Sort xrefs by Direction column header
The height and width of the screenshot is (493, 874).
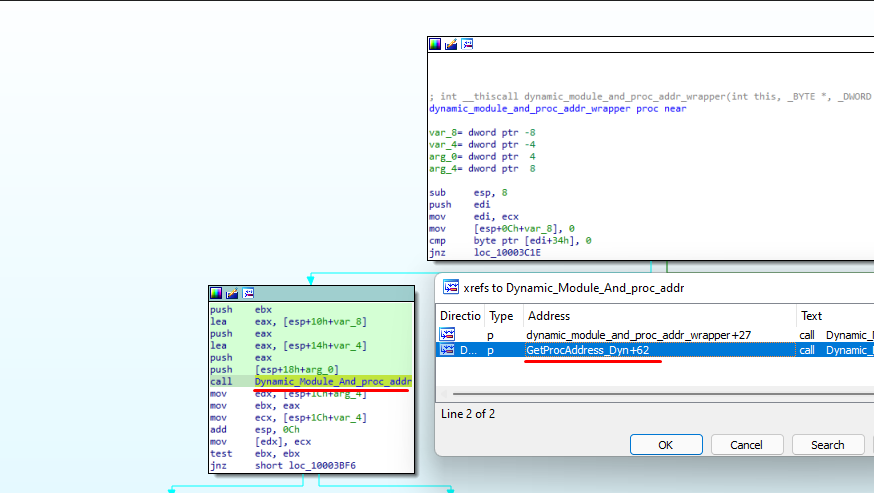(460, 316)
